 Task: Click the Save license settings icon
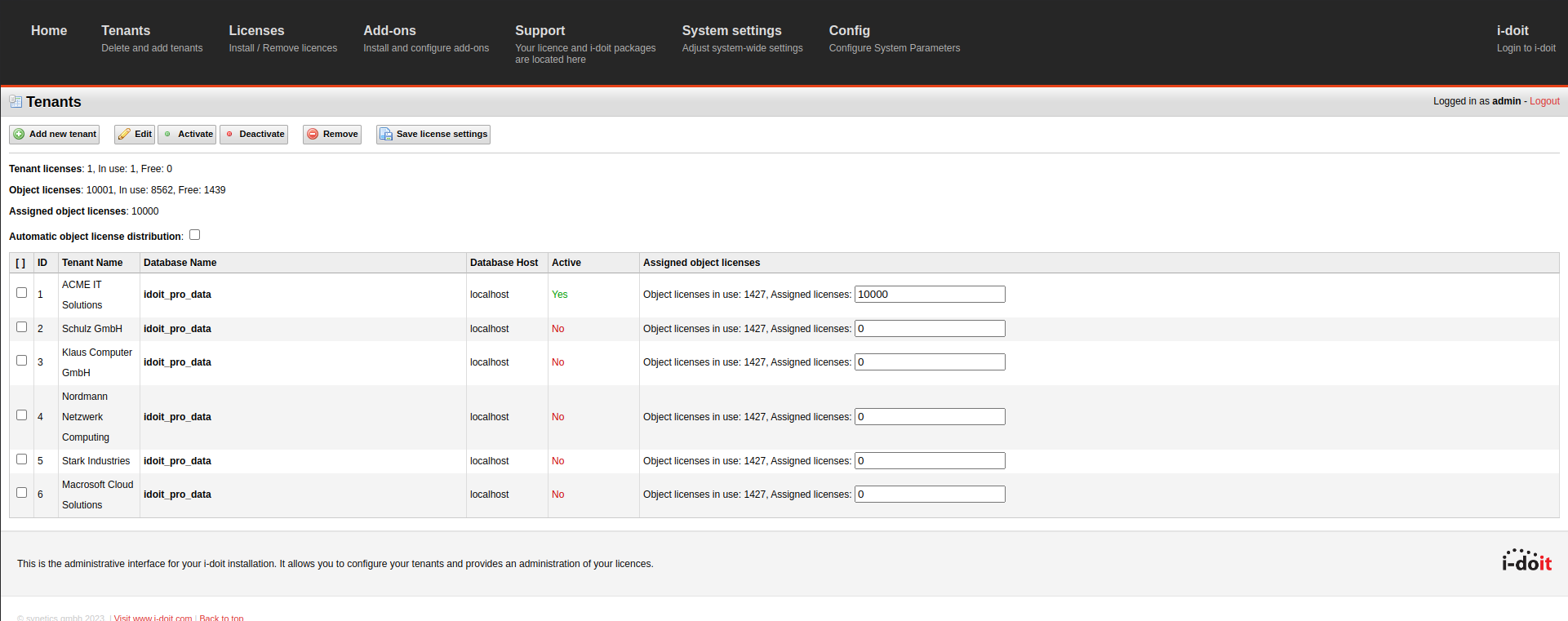[386, 135]
